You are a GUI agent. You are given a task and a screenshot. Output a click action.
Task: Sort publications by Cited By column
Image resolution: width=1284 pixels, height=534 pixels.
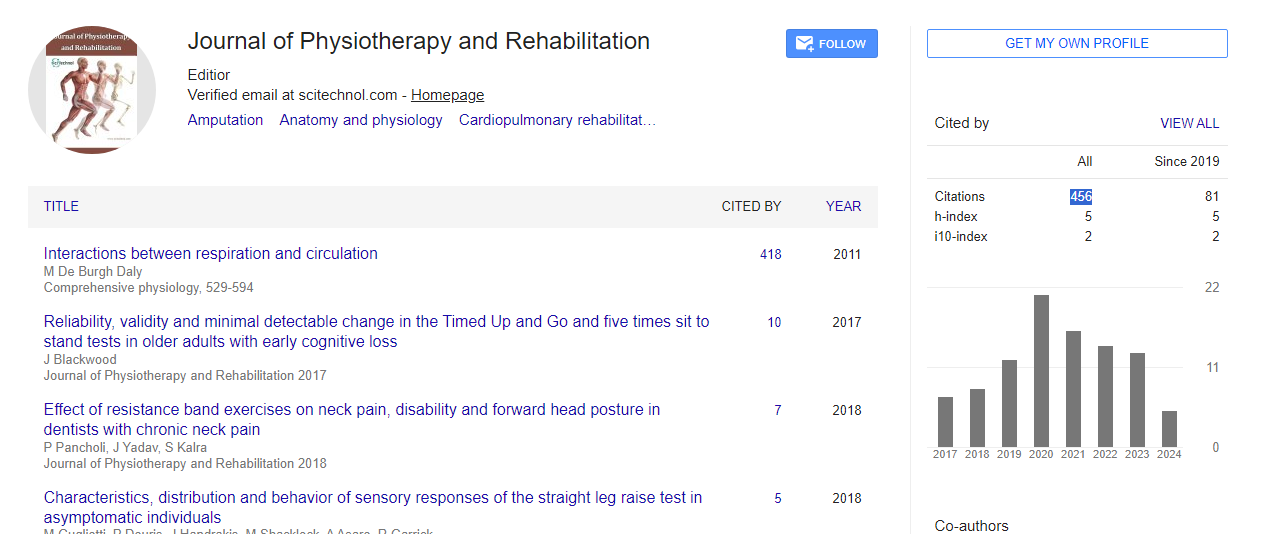(751, 206)
